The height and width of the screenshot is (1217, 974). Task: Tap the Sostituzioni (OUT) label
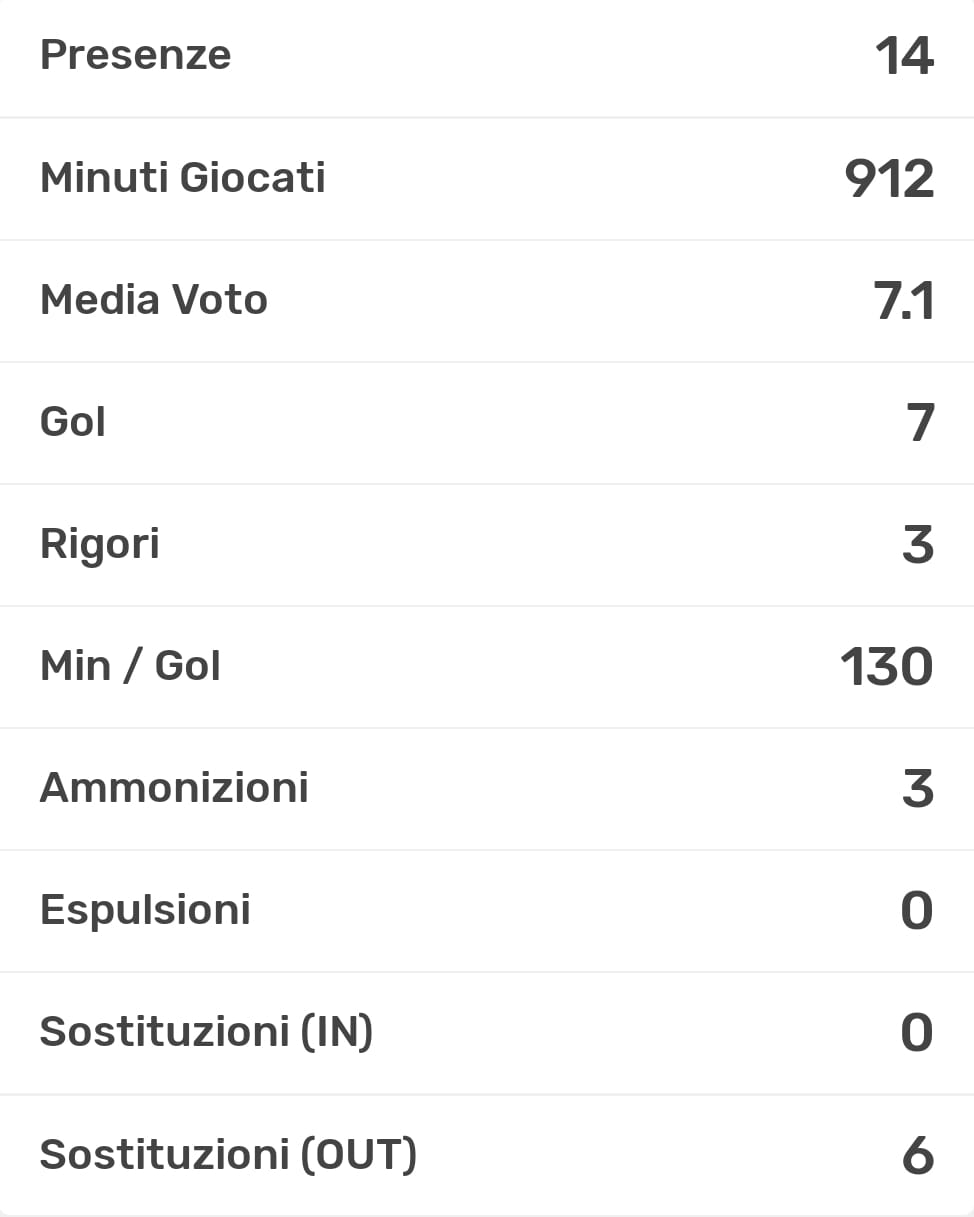point(228,1155)
